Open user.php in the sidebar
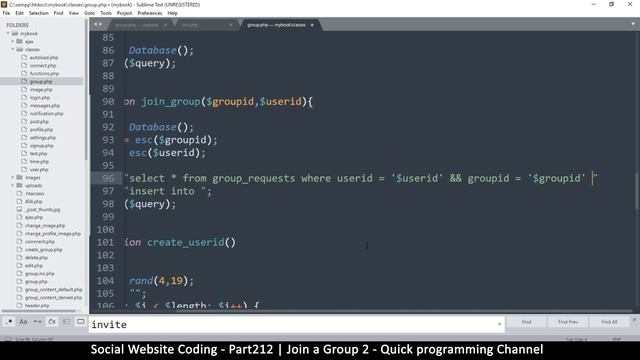Image resolution: width=640 pixels, height=360 pixels. click(39, 169)
